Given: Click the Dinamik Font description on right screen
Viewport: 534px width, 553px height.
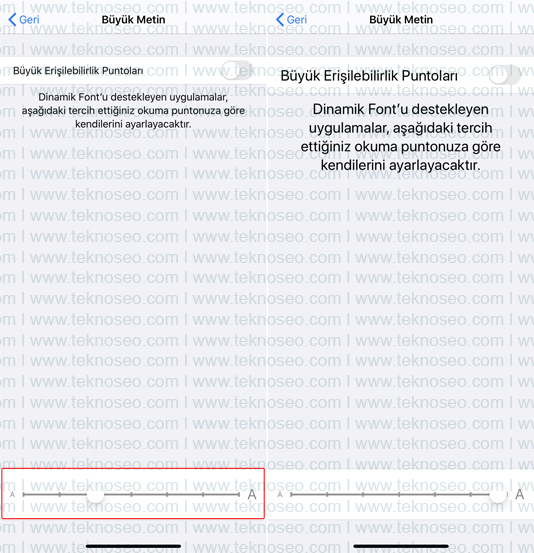Looking at the screenshot, I should click(x=401, y=137).
